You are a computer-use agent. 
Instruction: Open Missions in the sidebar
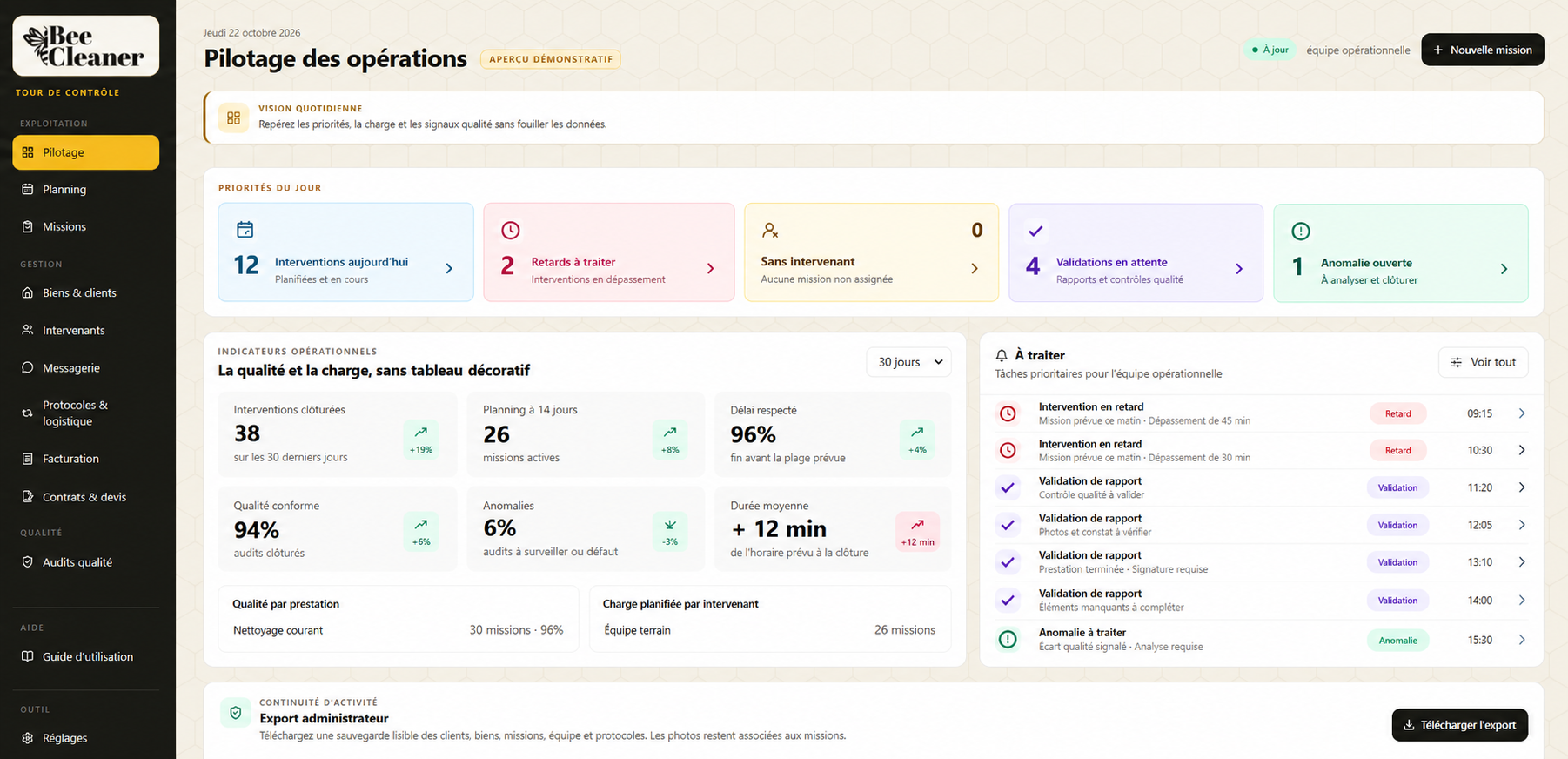(x=85, y=226)
